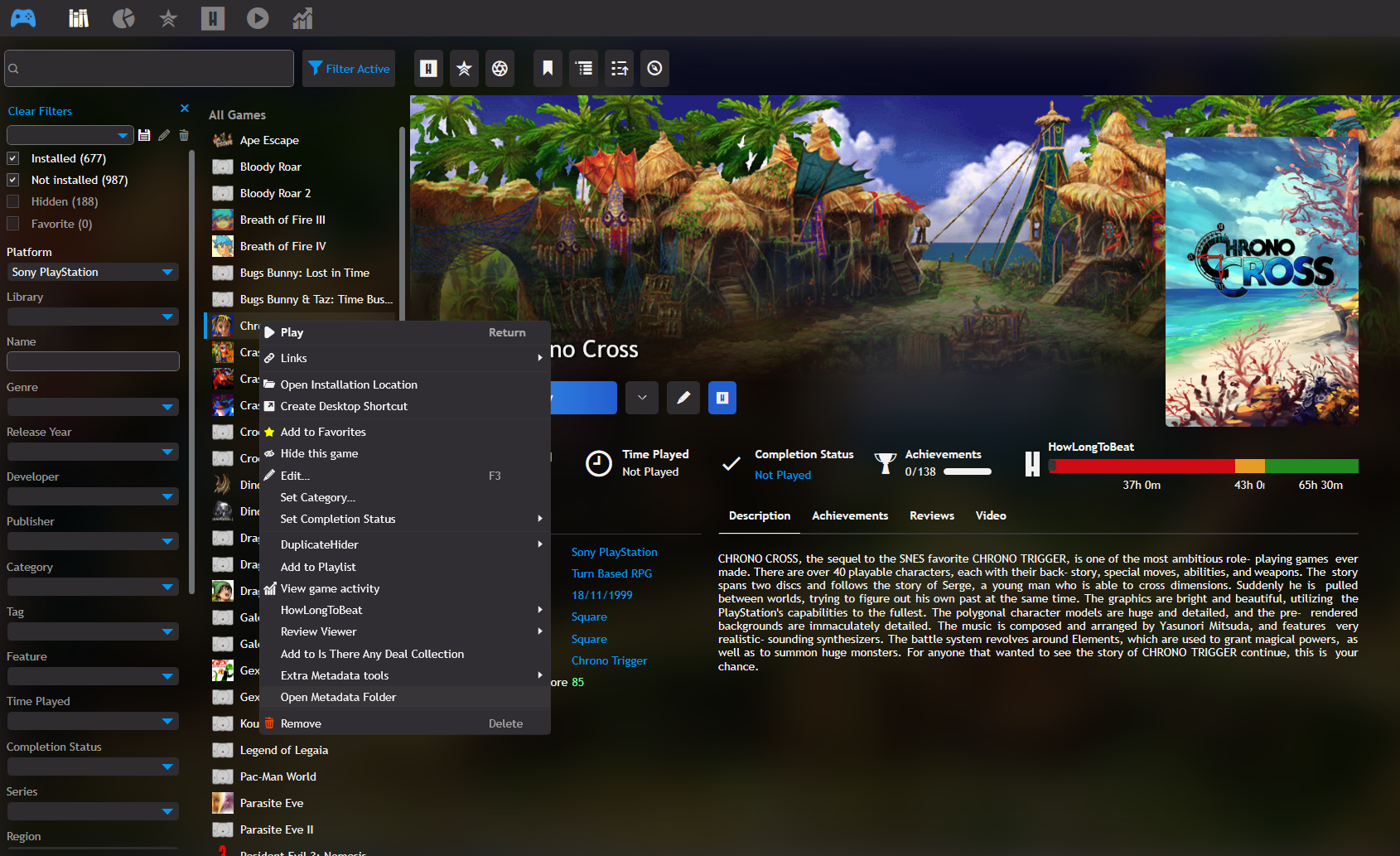Edit Chrono Cross with the pencil button
Viewport: 1400px width, 856px height.
pos(683,398)
